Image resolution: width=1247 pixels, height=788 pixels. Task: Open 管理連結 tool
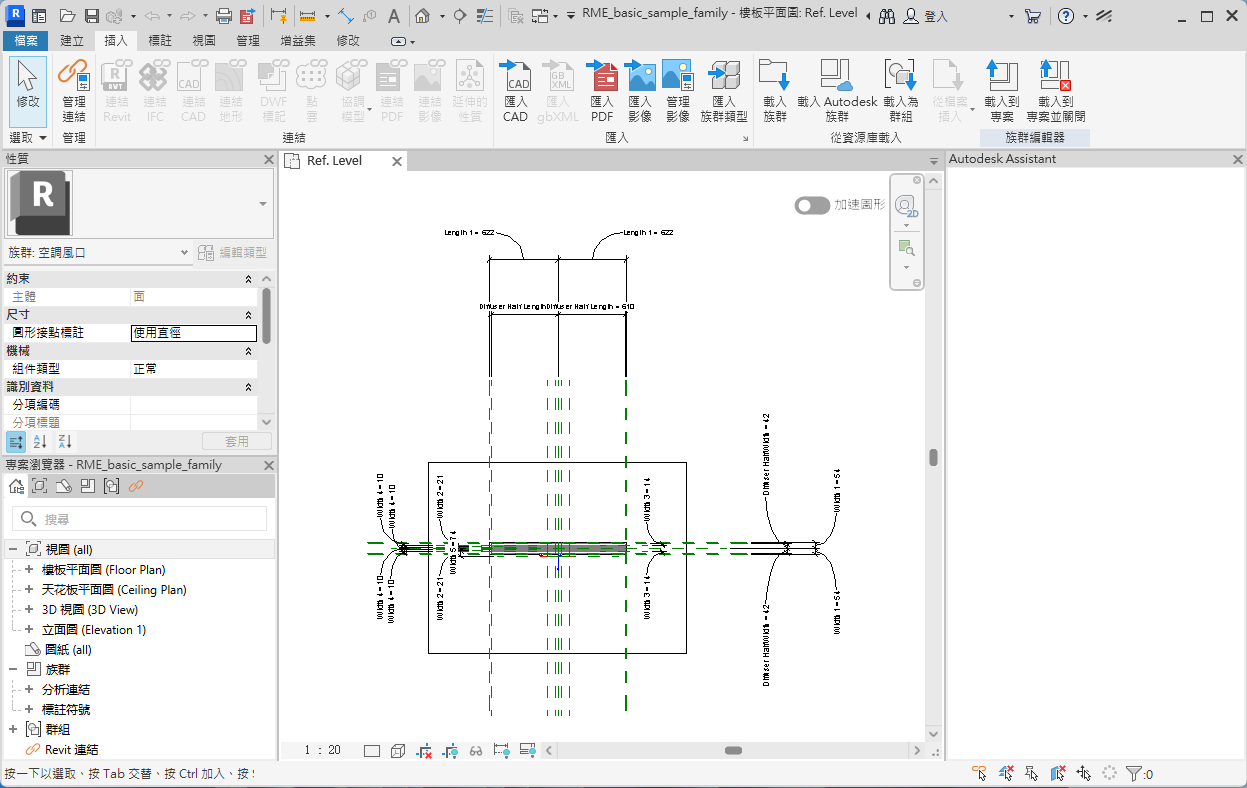74,89
